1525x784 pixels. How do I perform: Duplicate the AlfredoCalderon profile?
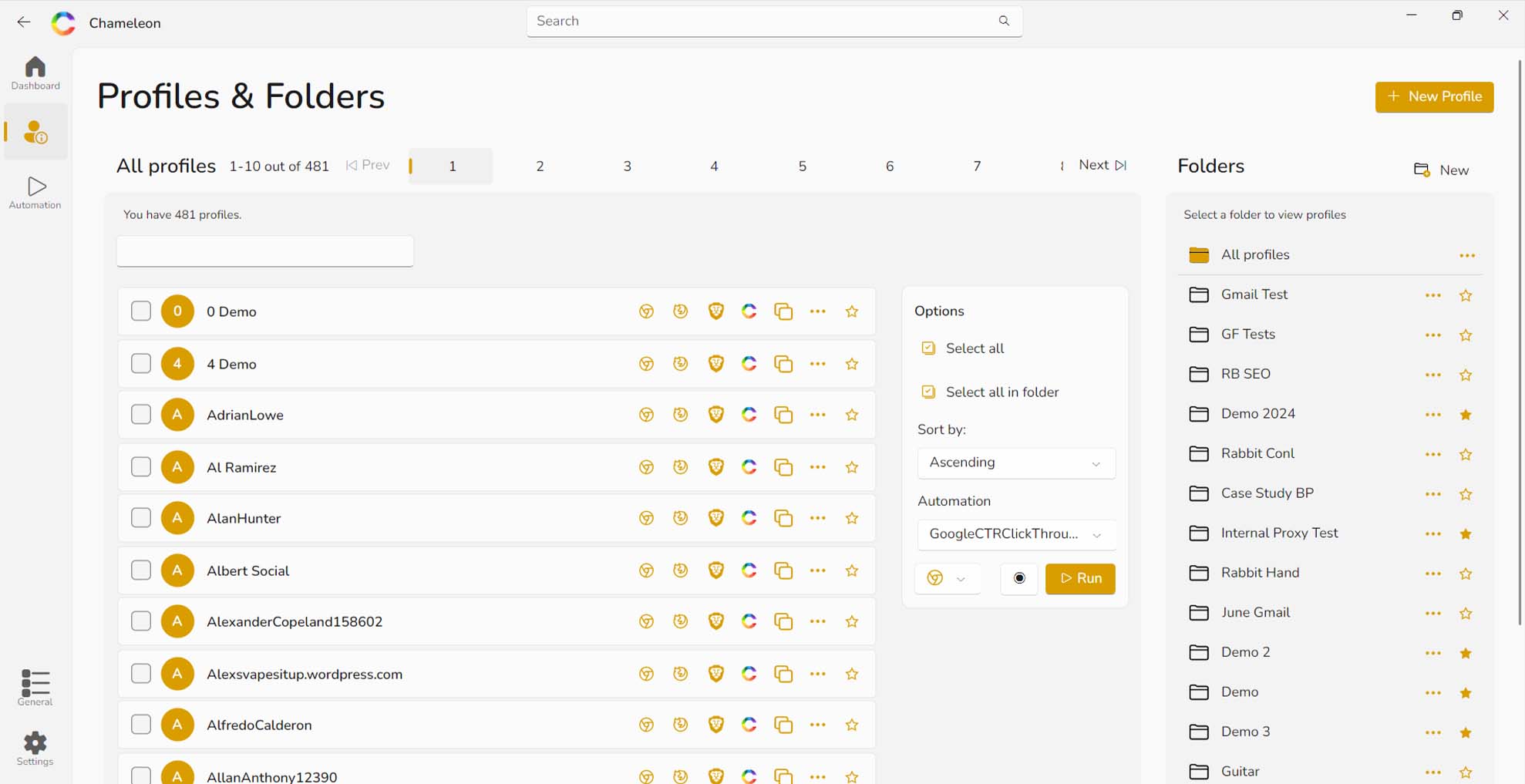(x=783, y=725)
